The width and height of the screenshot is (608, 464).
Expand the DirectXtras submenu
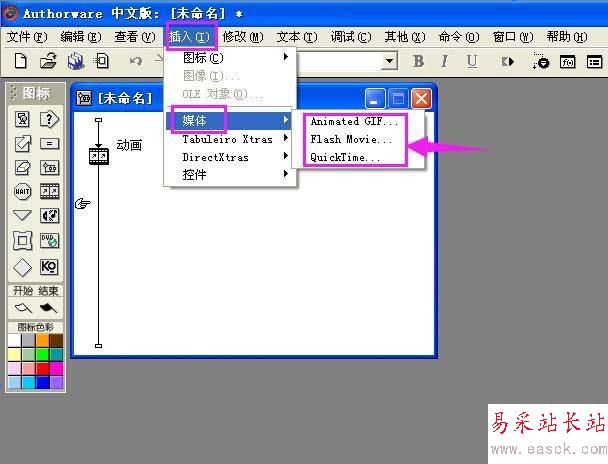[230, 157]
